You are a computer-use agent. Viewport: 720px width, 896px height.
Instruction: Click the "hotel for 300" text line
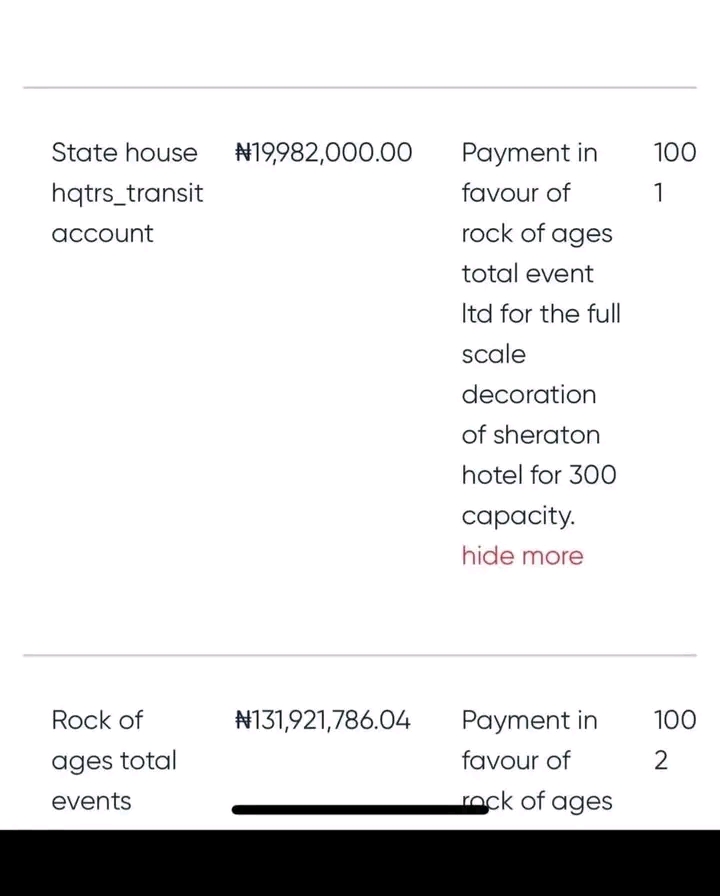coord(538,475)
